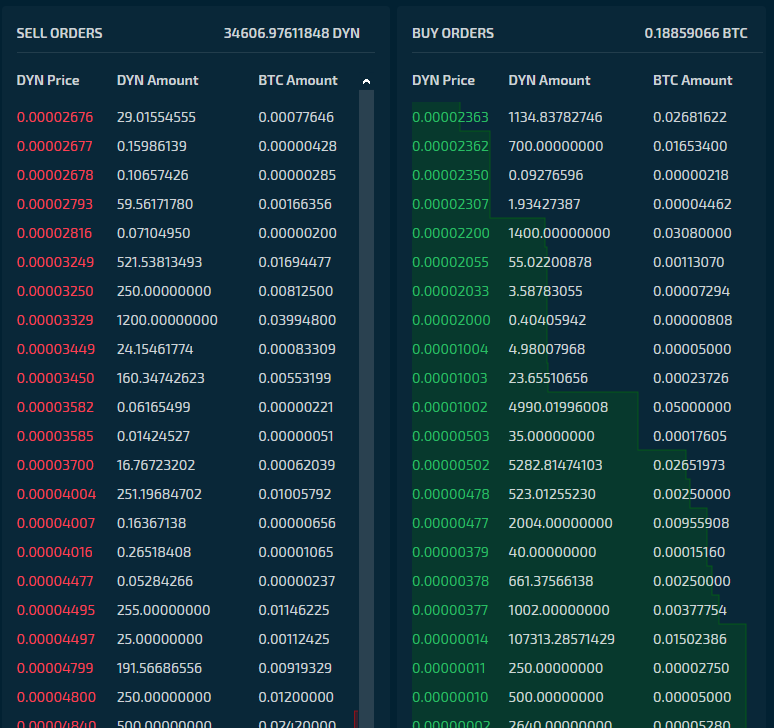The height and width of the screenshot is (728, 774).
Task: Select buy order priced 0.00002363
Action: pyautogui.click(x=580, y=117)
